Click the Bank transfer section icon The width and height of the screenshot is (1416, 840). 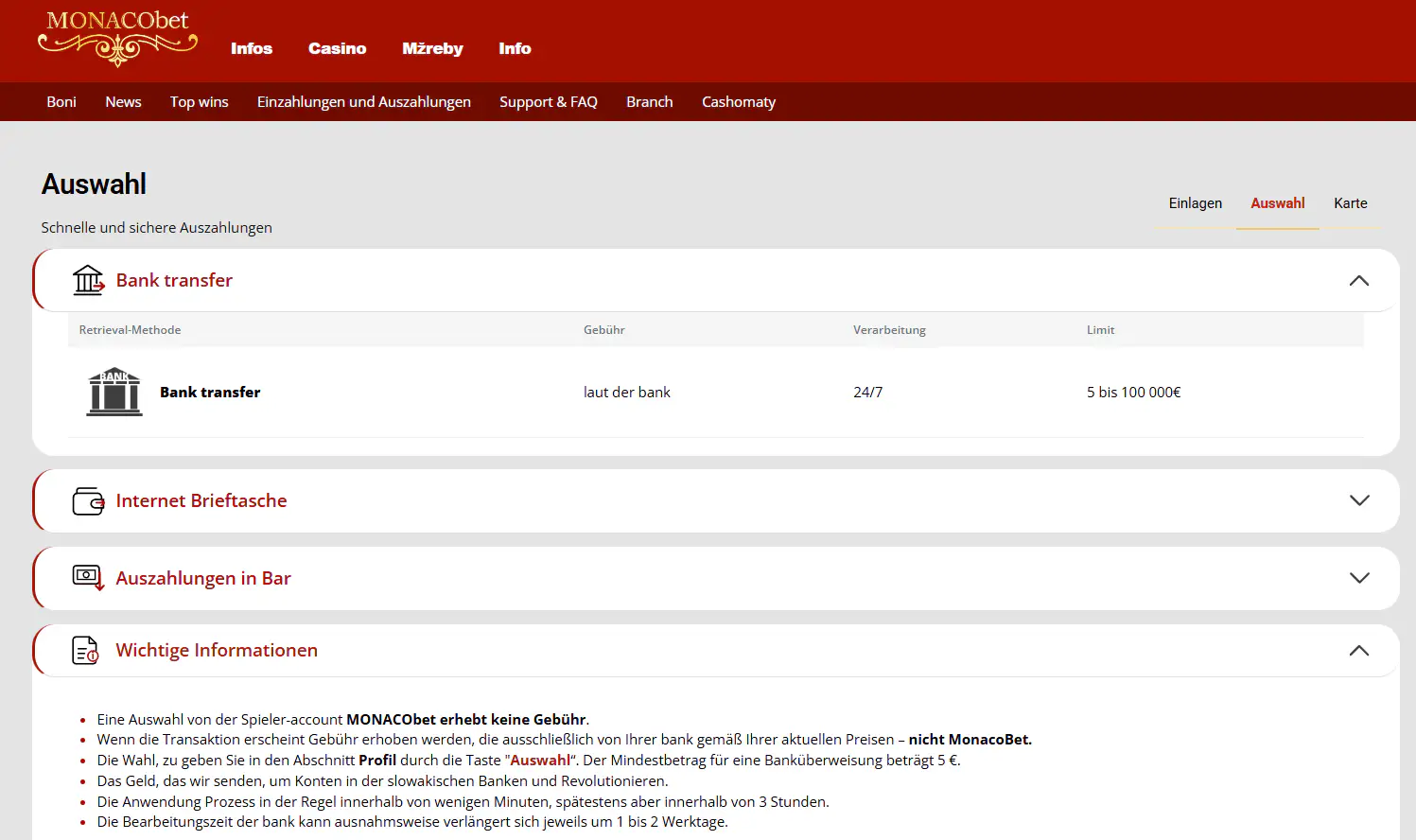pyautogui.click(x=88, y=280)
